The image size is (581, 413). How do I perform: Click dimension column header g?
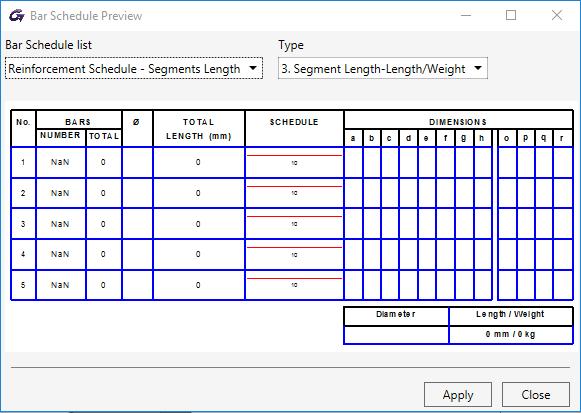coord(464,138)
